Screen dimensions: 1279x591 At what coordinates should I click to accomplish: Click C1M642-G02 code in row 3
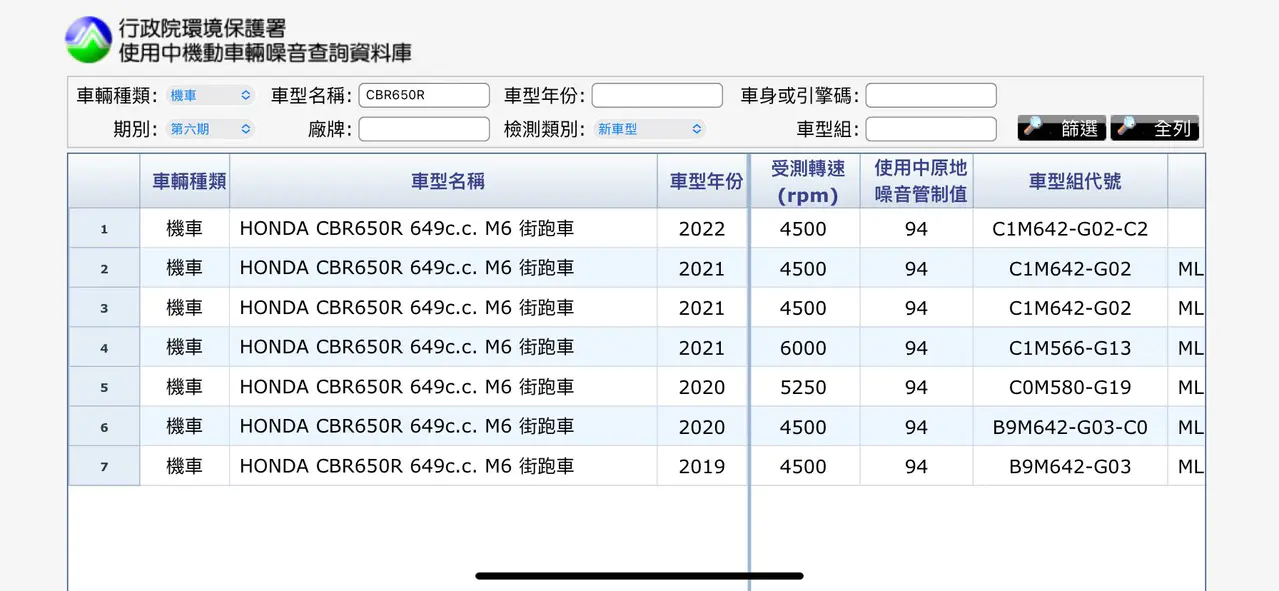1070,308
